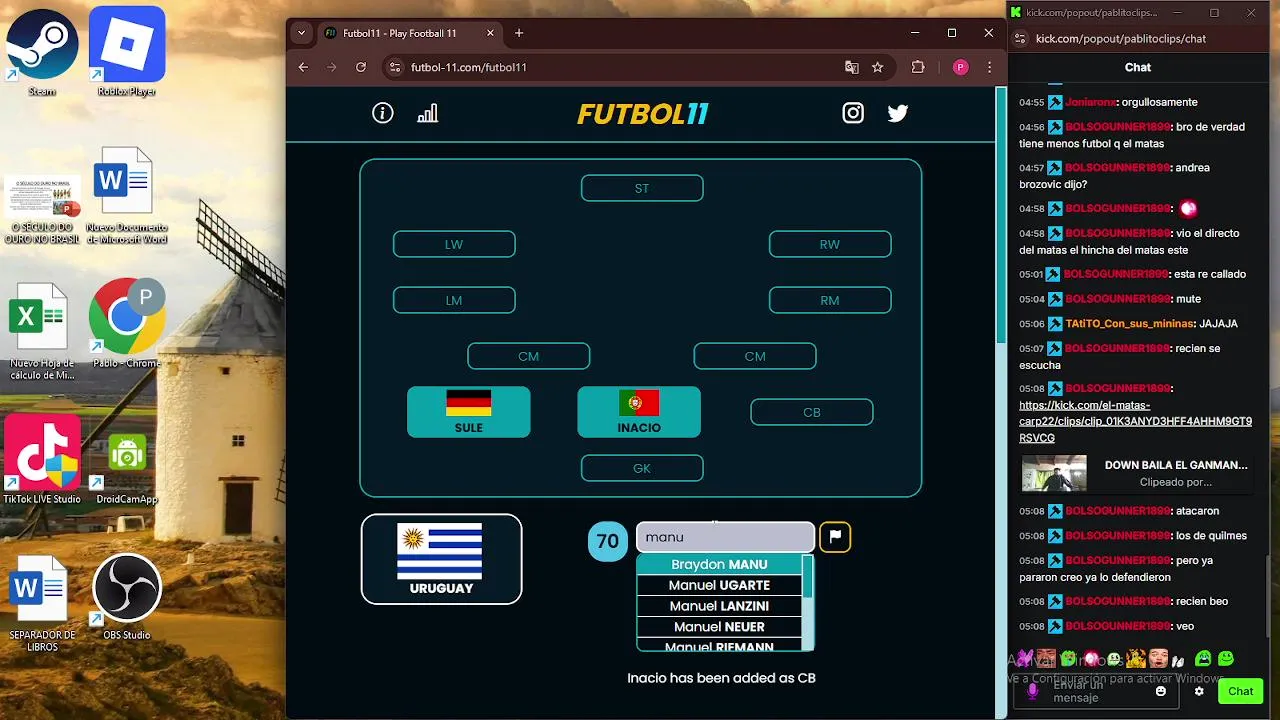Select the LW position slot

(454, 244)
